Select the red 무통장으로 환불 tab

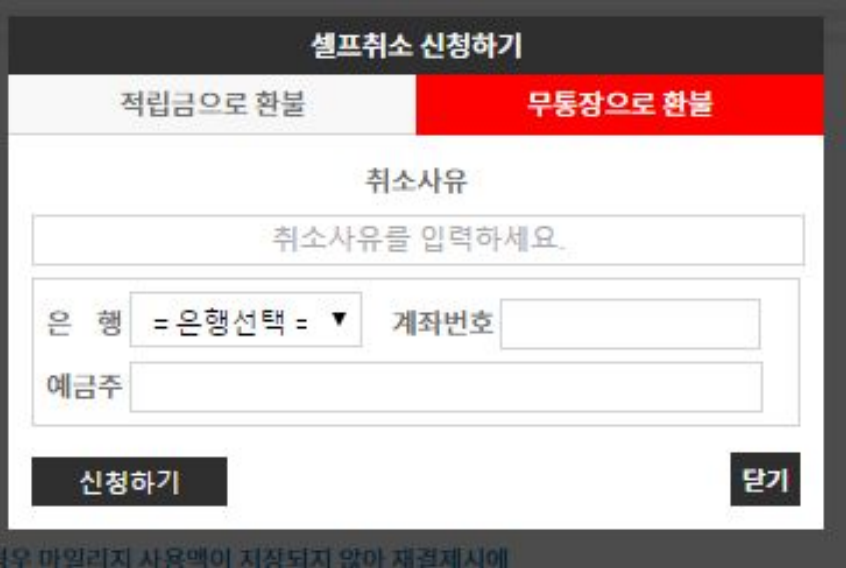620,104
